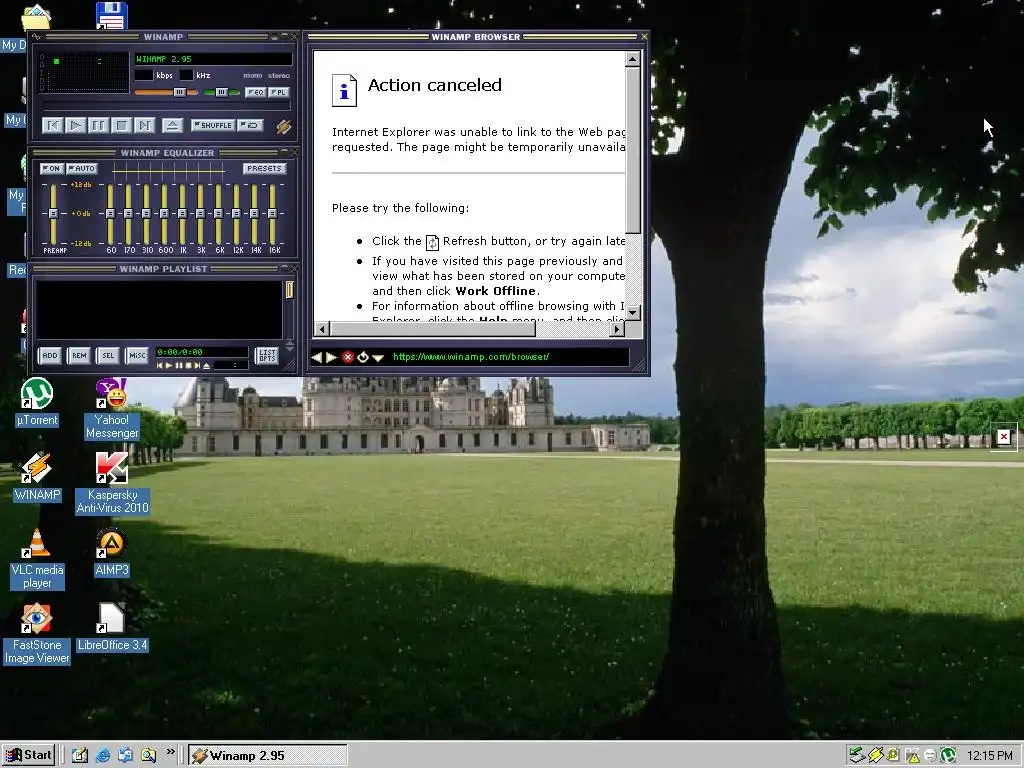Screen dimensions: 1024x768
Task: Select the µTorrent desktop icon
Action: pos(37,402)
